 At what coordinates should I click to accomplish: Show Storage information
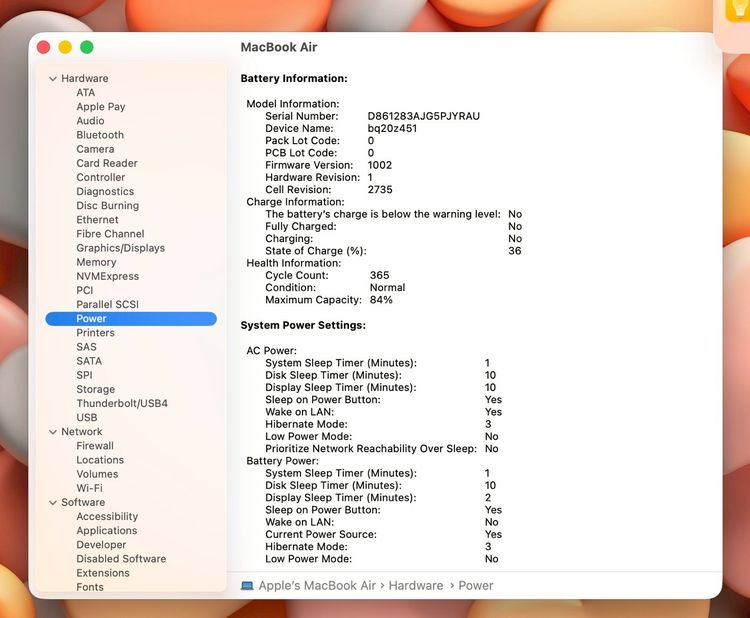[95, 389]
